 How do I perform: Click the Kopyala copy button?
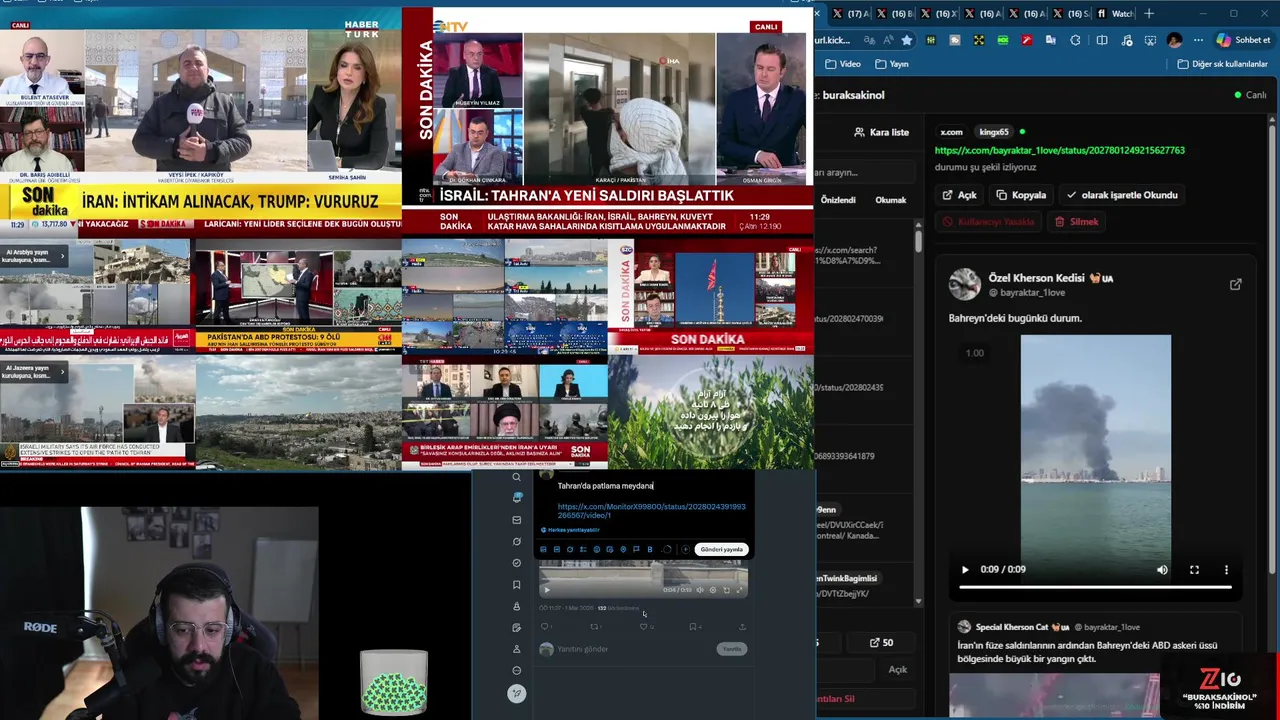click(1021, 195)
